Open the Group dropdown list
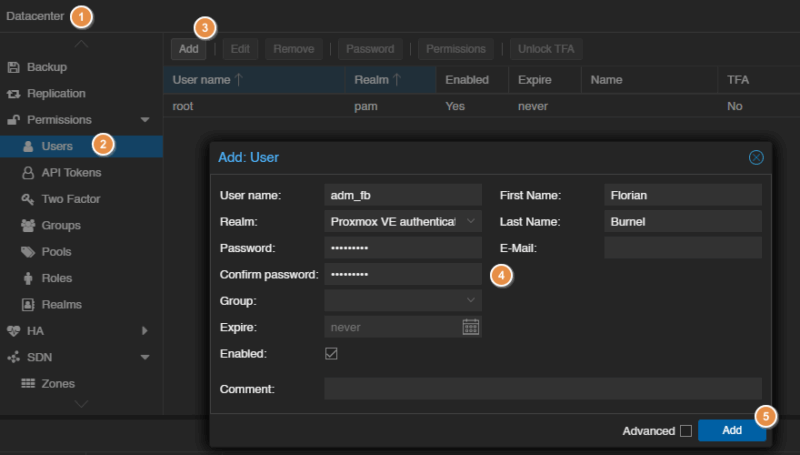This screenshot has height=455, width=800. pyautogui.click(x=471, y=300)
